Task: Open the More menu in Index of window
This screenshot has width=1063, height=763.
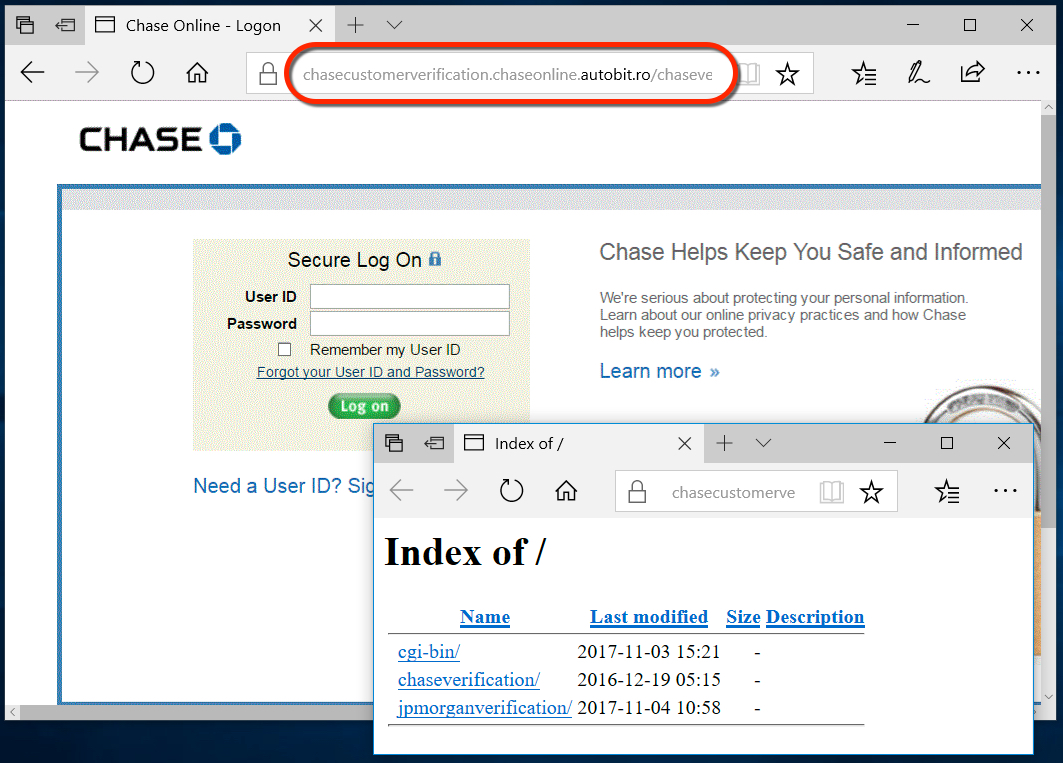Action: [x=1005, y=490]
